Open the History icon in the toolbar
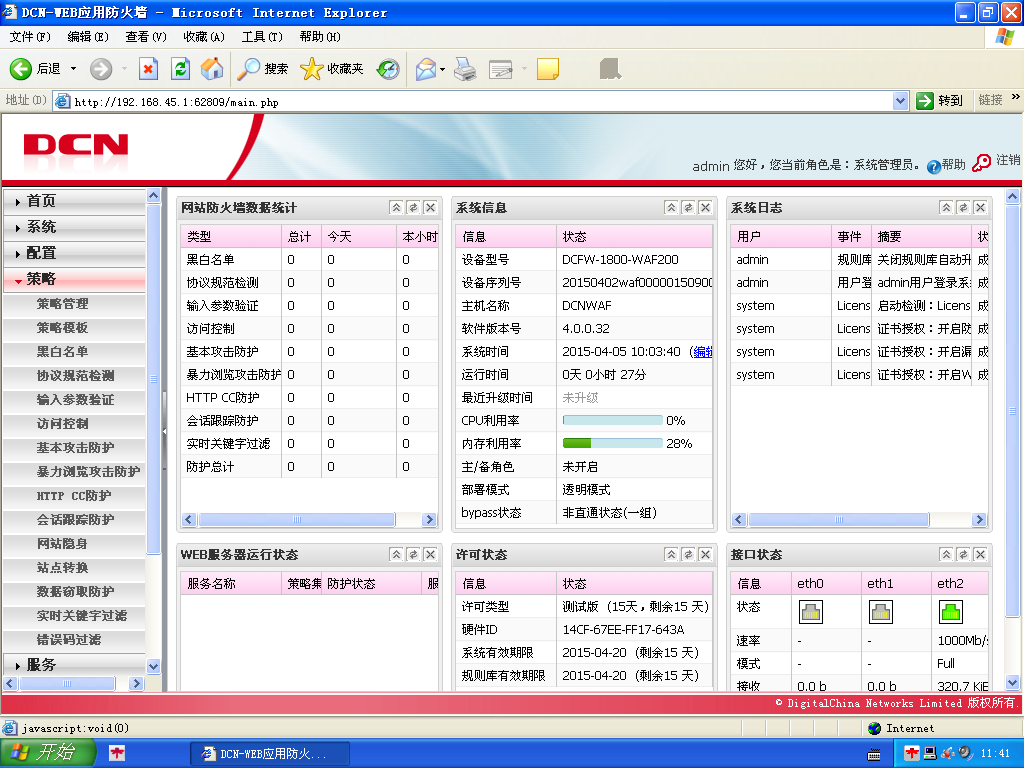 (x=388, y=69)
